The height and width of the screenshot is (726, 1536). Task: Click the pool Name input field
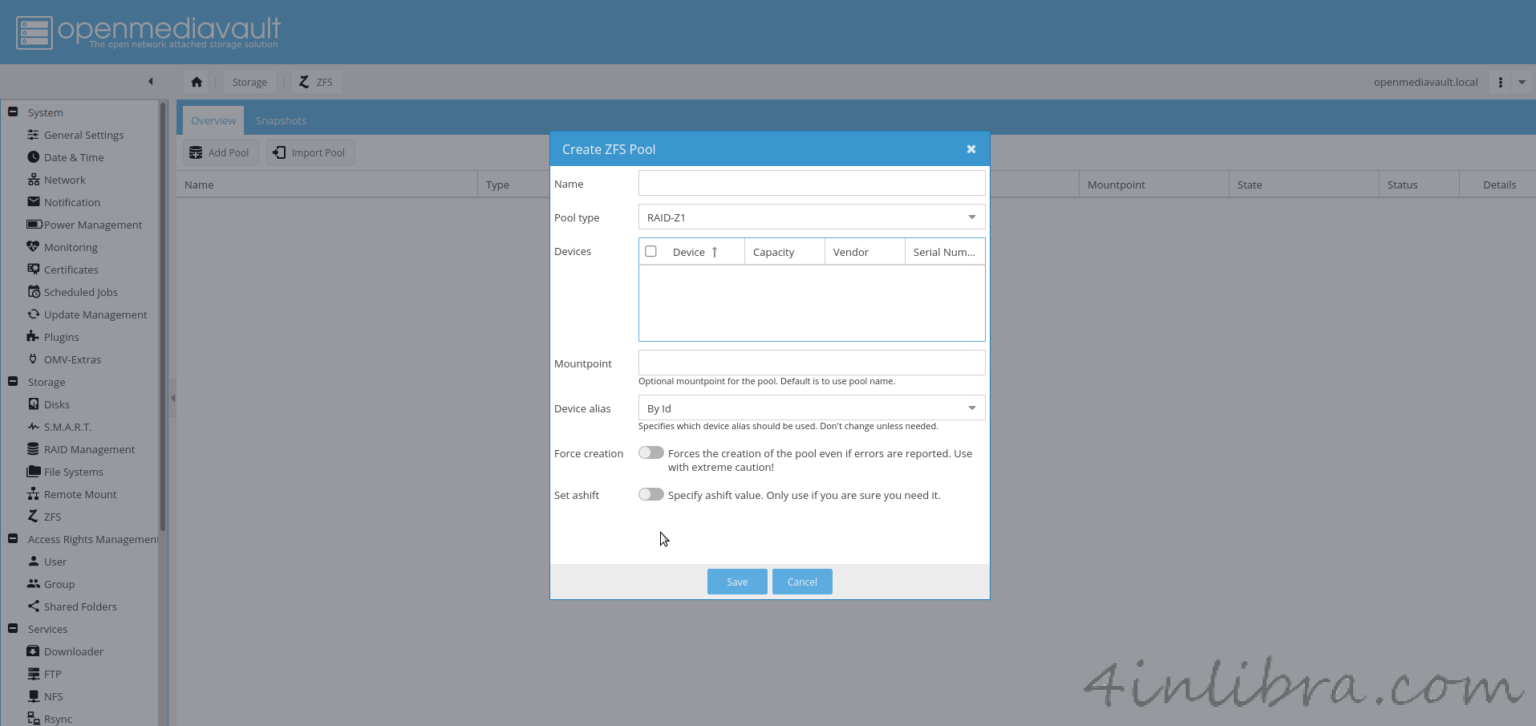coord(811,183)
